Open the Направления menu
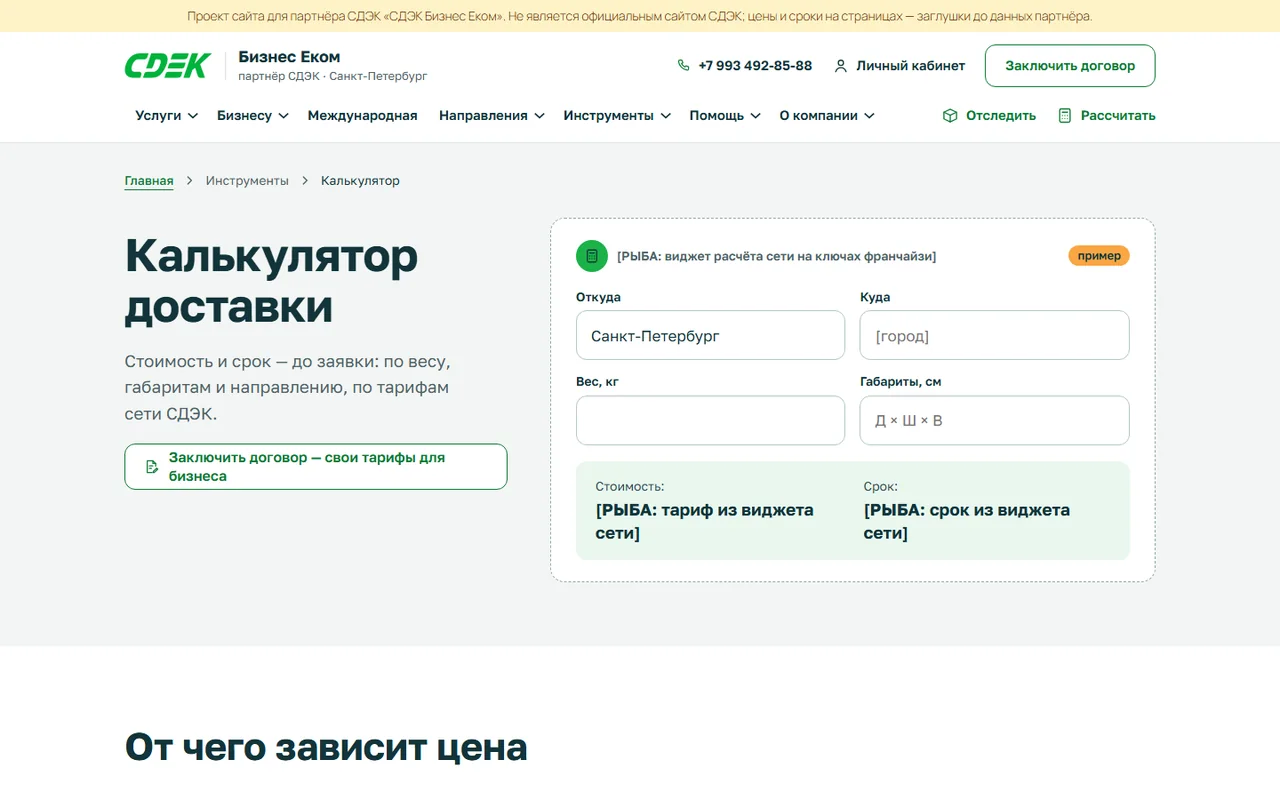The width and height of the screenshot is (1280, 800). click(492, 116)
